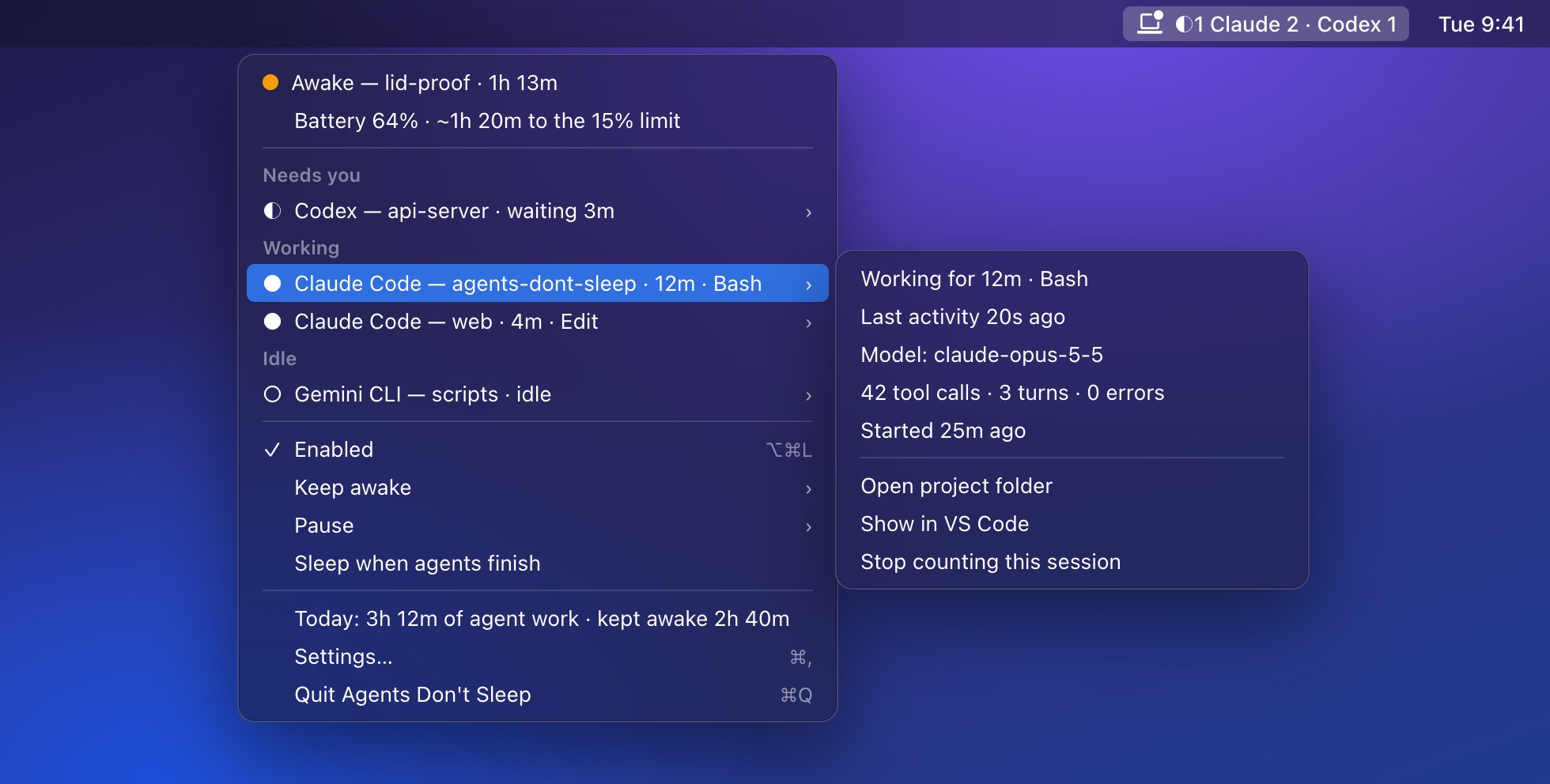Open Settings… from the menu
Image resolution: width=1550 pixels, height=784 pixels.
tap(538, 657)
